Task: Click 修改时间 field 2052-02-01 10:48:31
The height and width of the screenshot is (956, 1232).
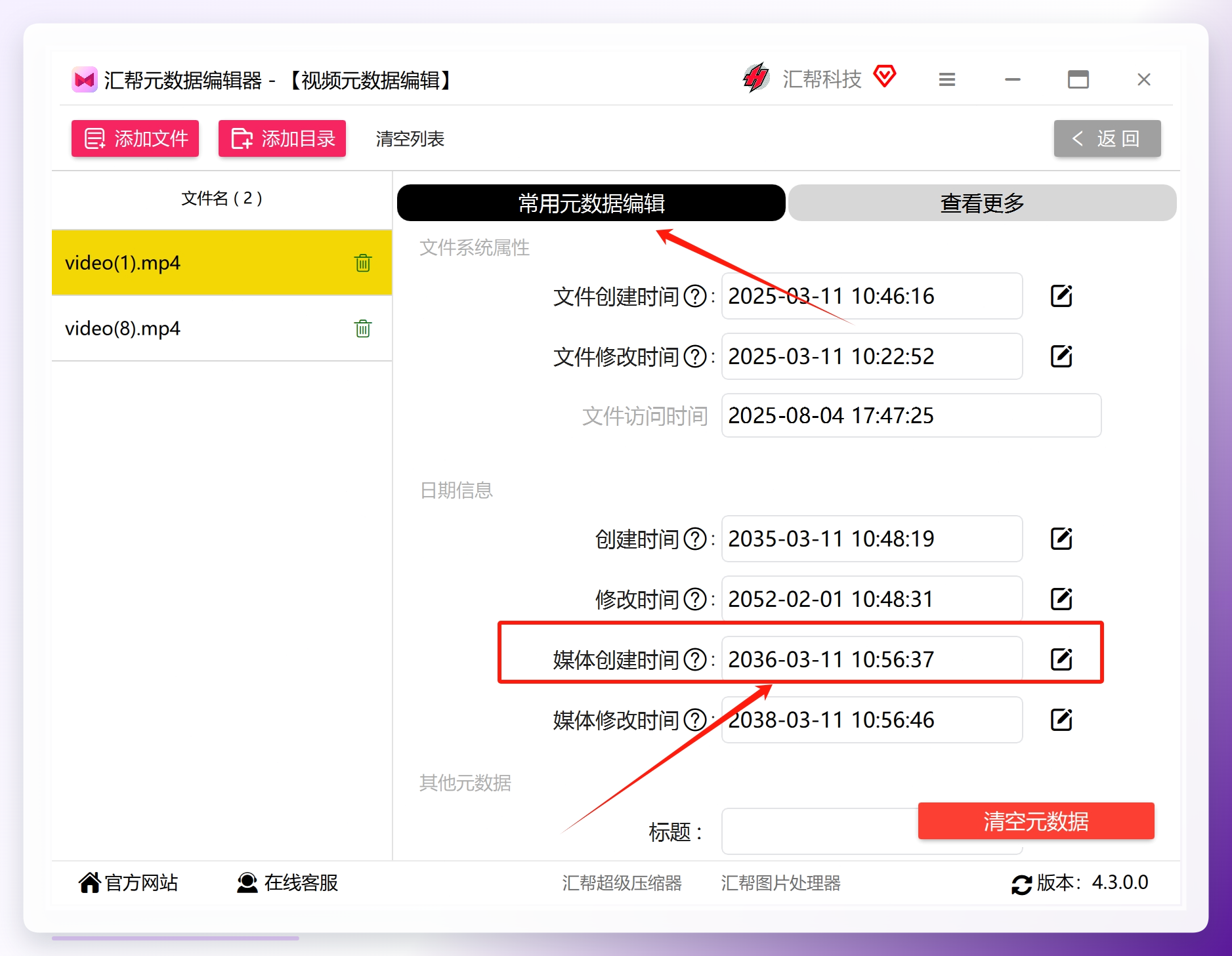Action: click(x=872, y=599)
